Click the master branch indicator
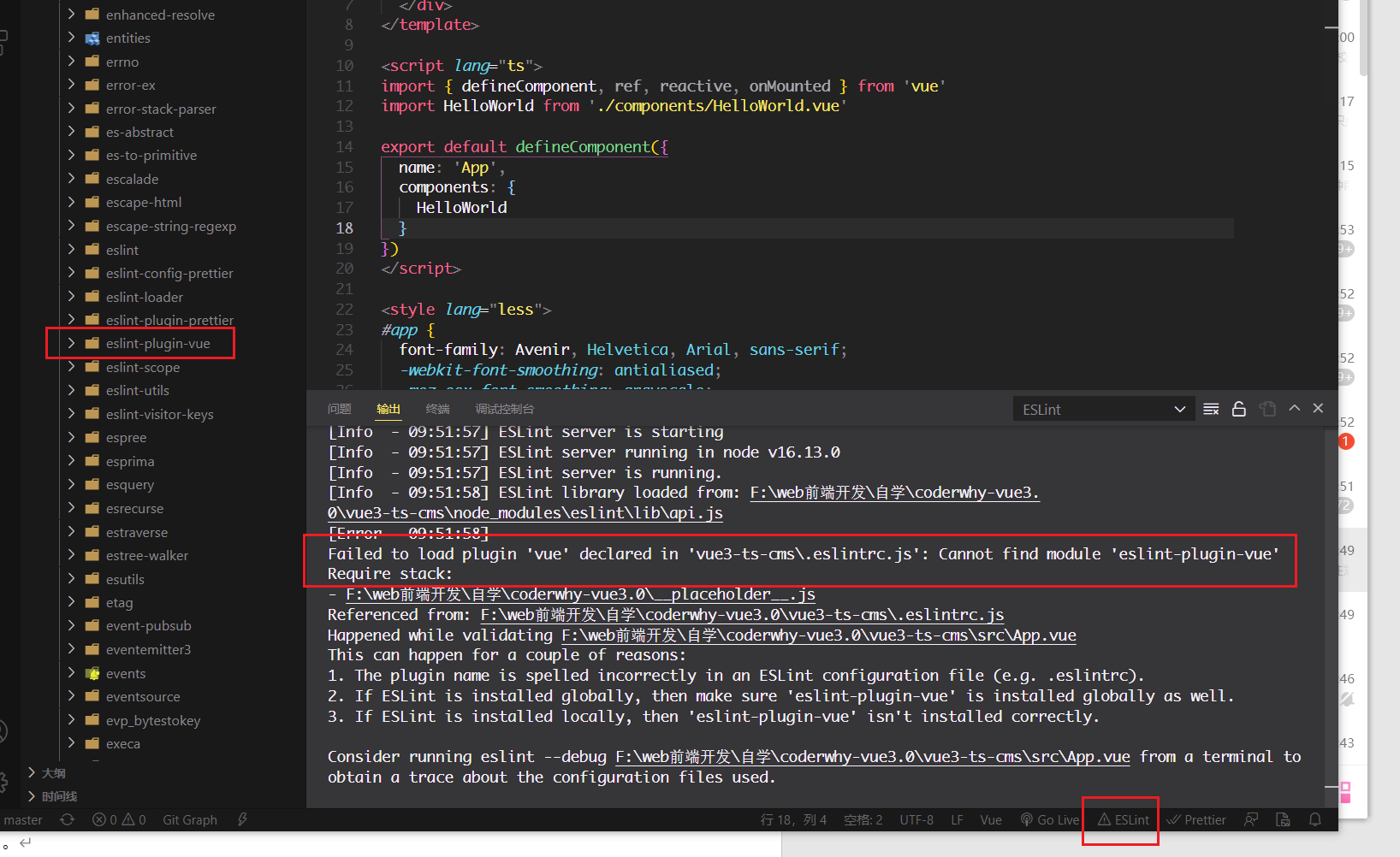Image resolution: width=1400 pixels, height=857 pixels. click(23, 819)
